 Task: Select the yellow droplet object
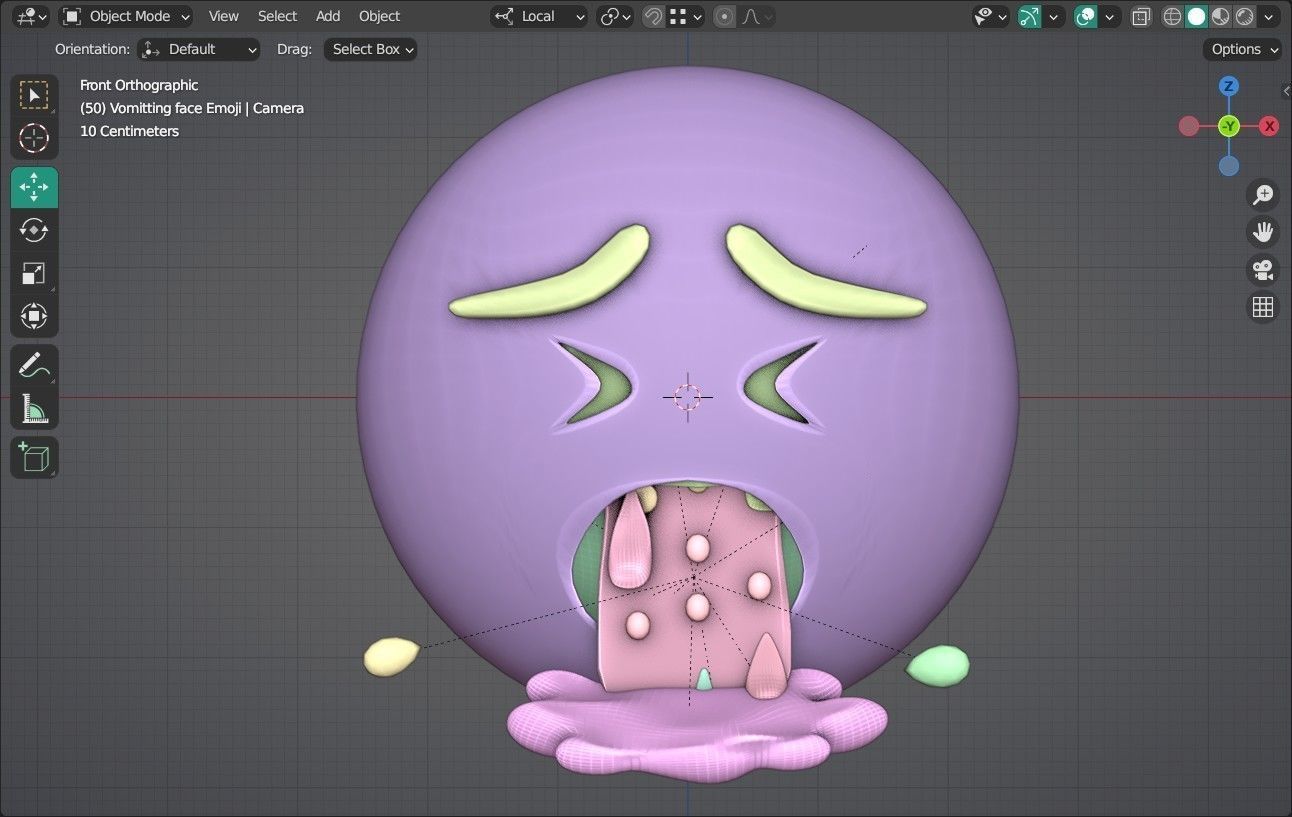click(392, 656)
